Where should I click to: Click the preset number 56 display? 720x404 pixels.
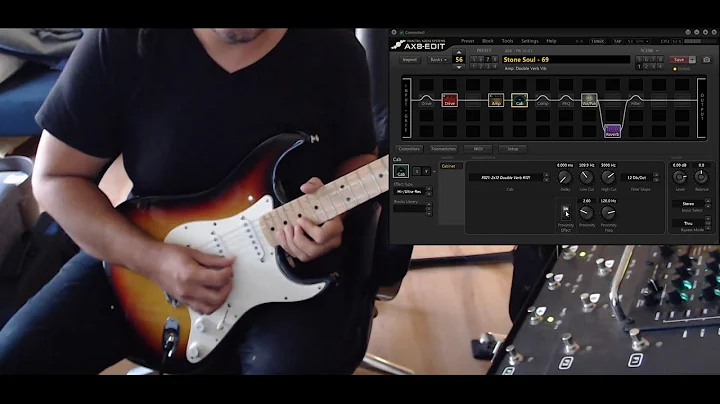pyautogui.click(x=459, y=60)
